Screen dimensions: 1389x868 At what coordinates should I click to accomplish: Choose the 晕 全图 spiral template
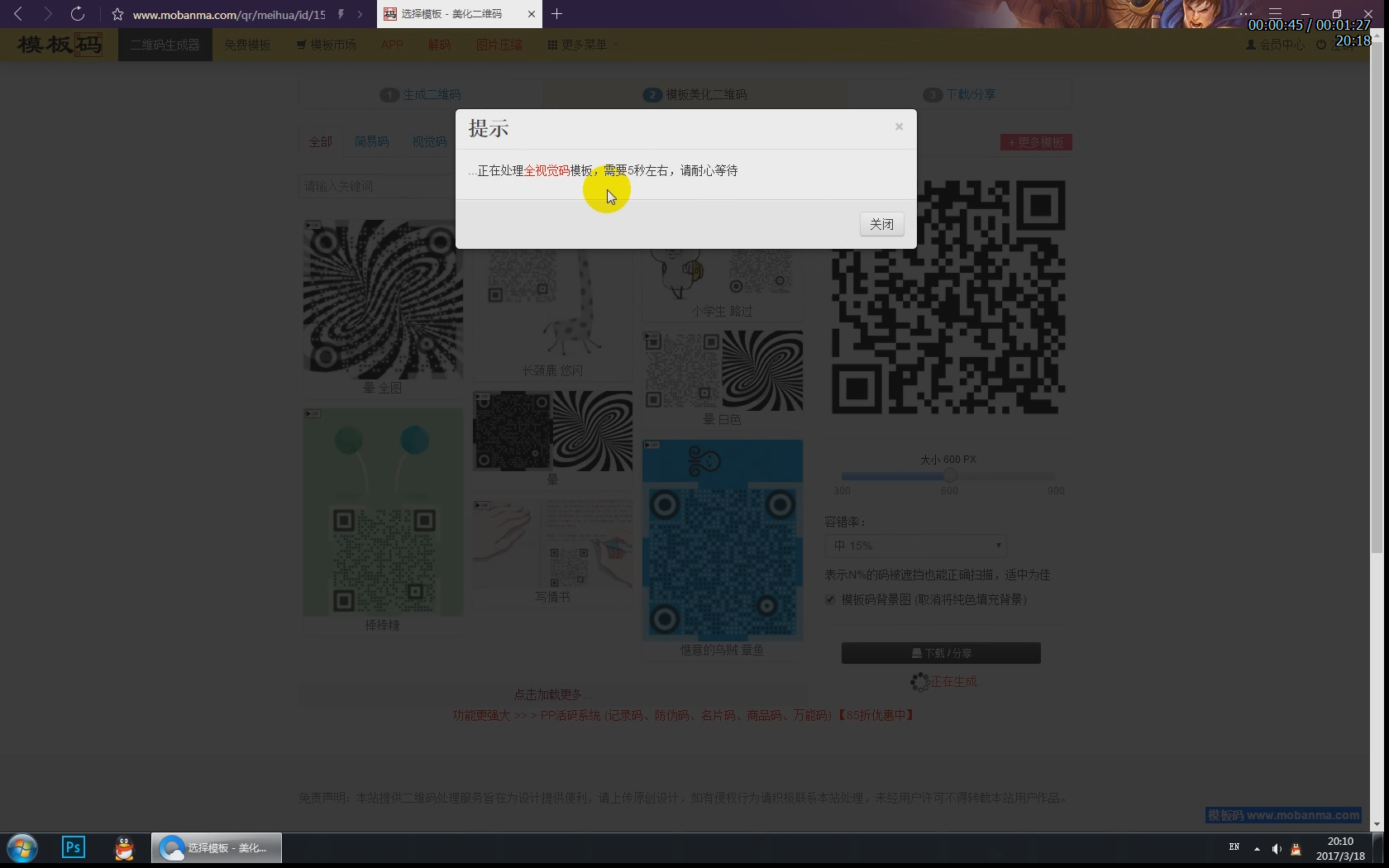coord(382,299)
